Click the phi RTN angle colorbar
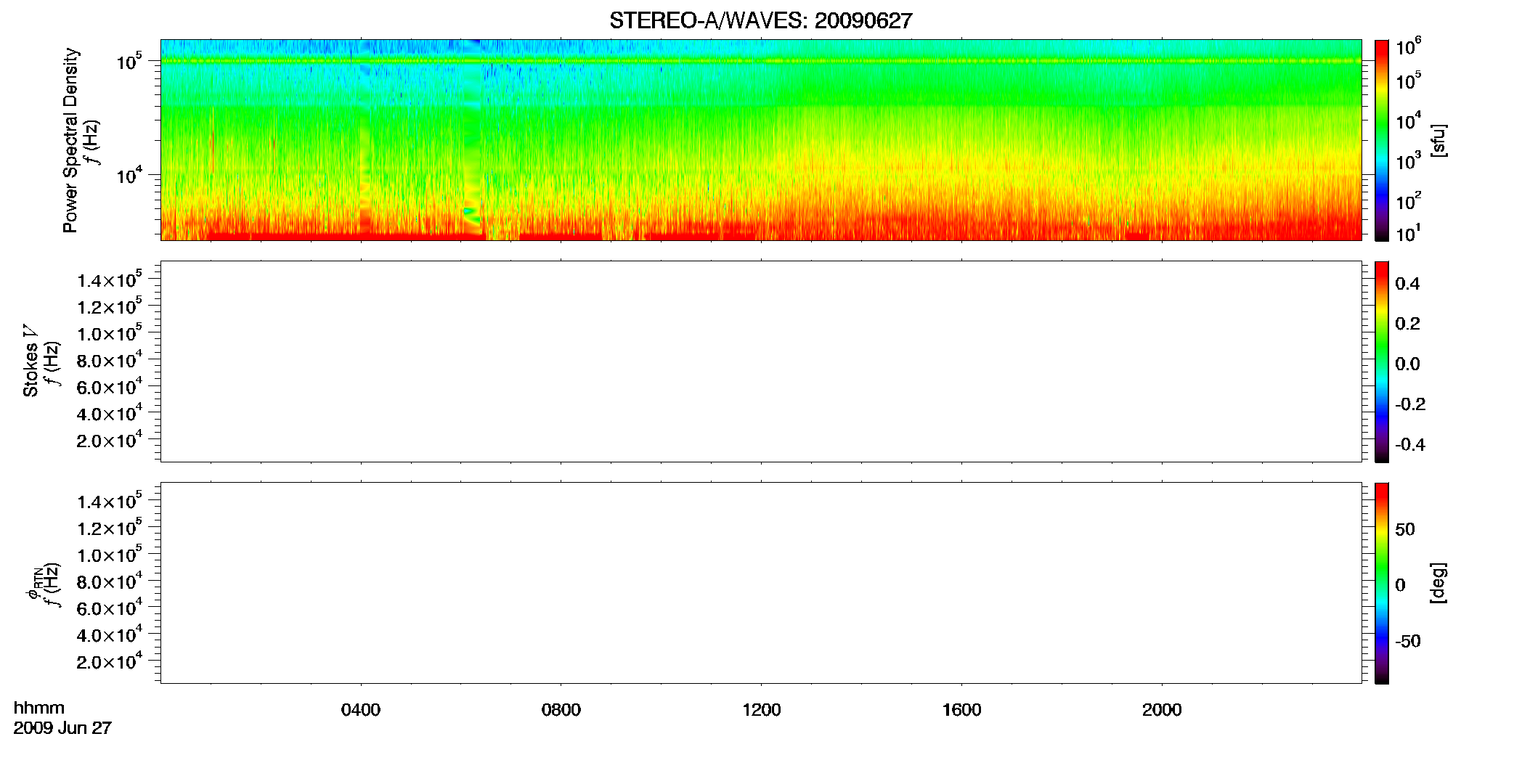 click(x=1382, y=583)
